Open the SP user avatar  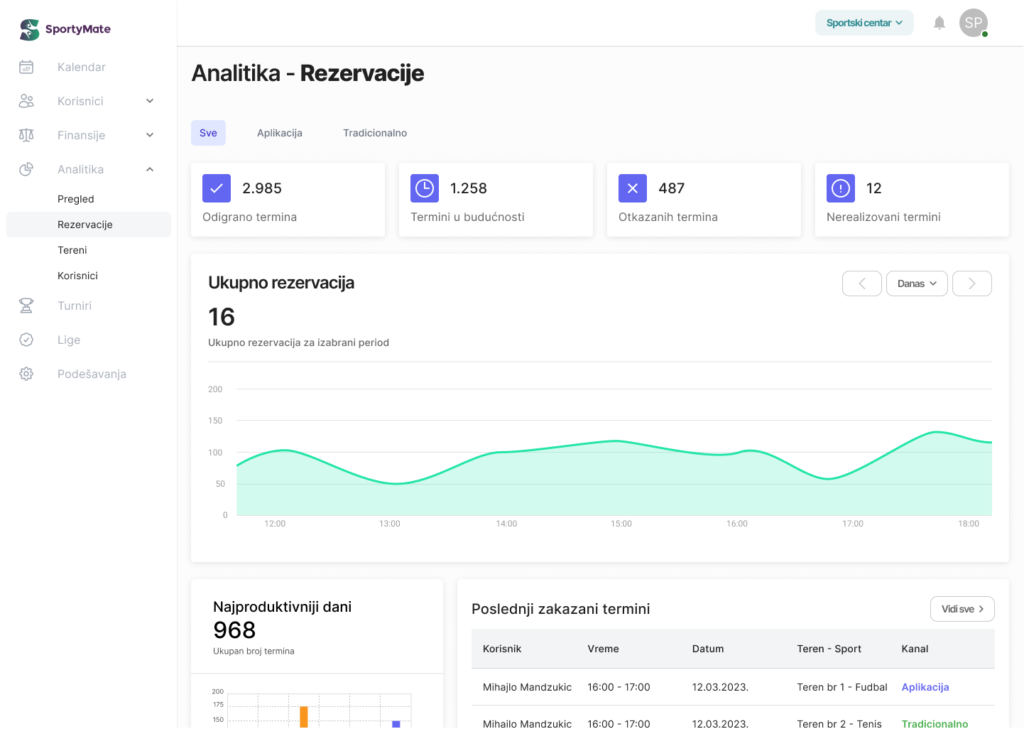point(973,23)
